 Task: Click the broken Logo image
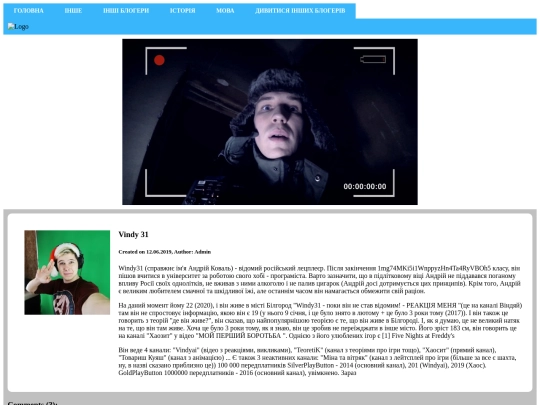(18, 27)
